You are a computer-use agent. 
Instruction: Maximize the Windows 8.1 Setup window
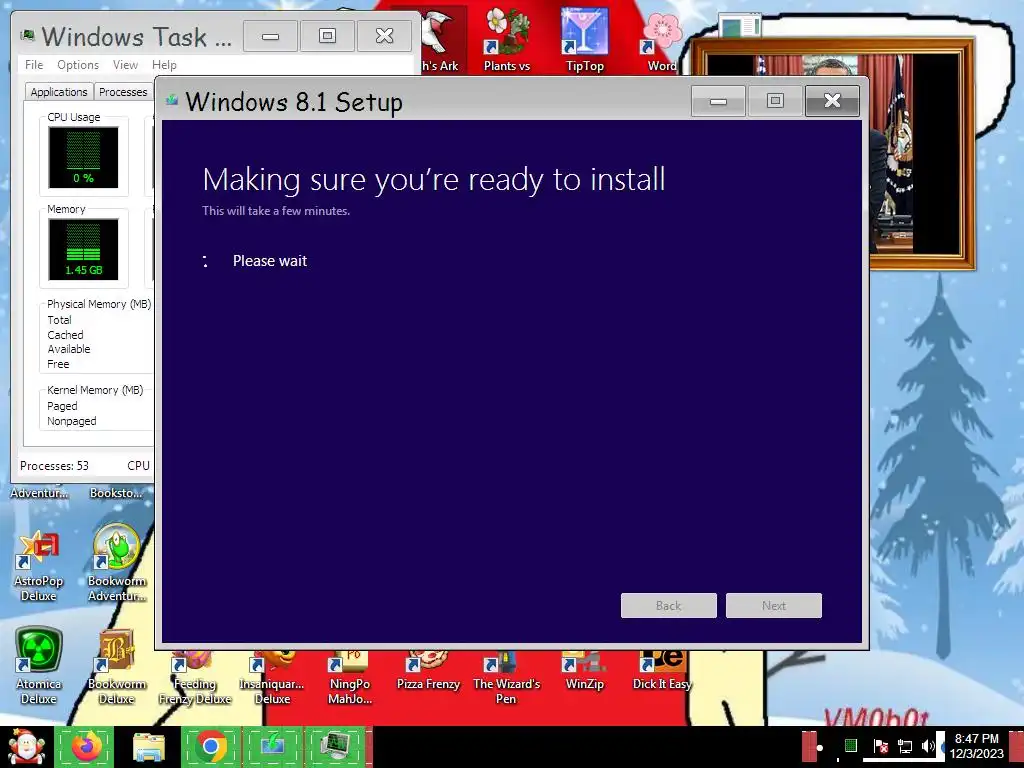click(775, 101)
